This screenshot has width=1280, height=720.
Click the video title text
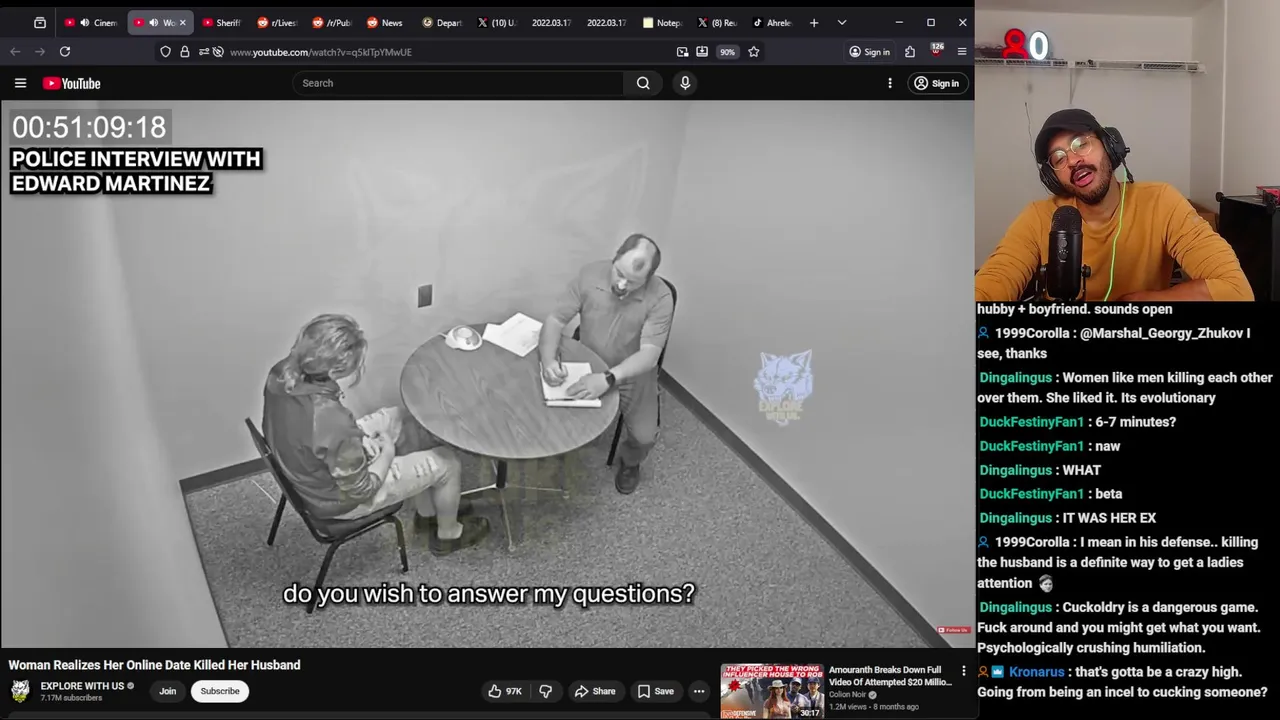(x=154, y=665)
